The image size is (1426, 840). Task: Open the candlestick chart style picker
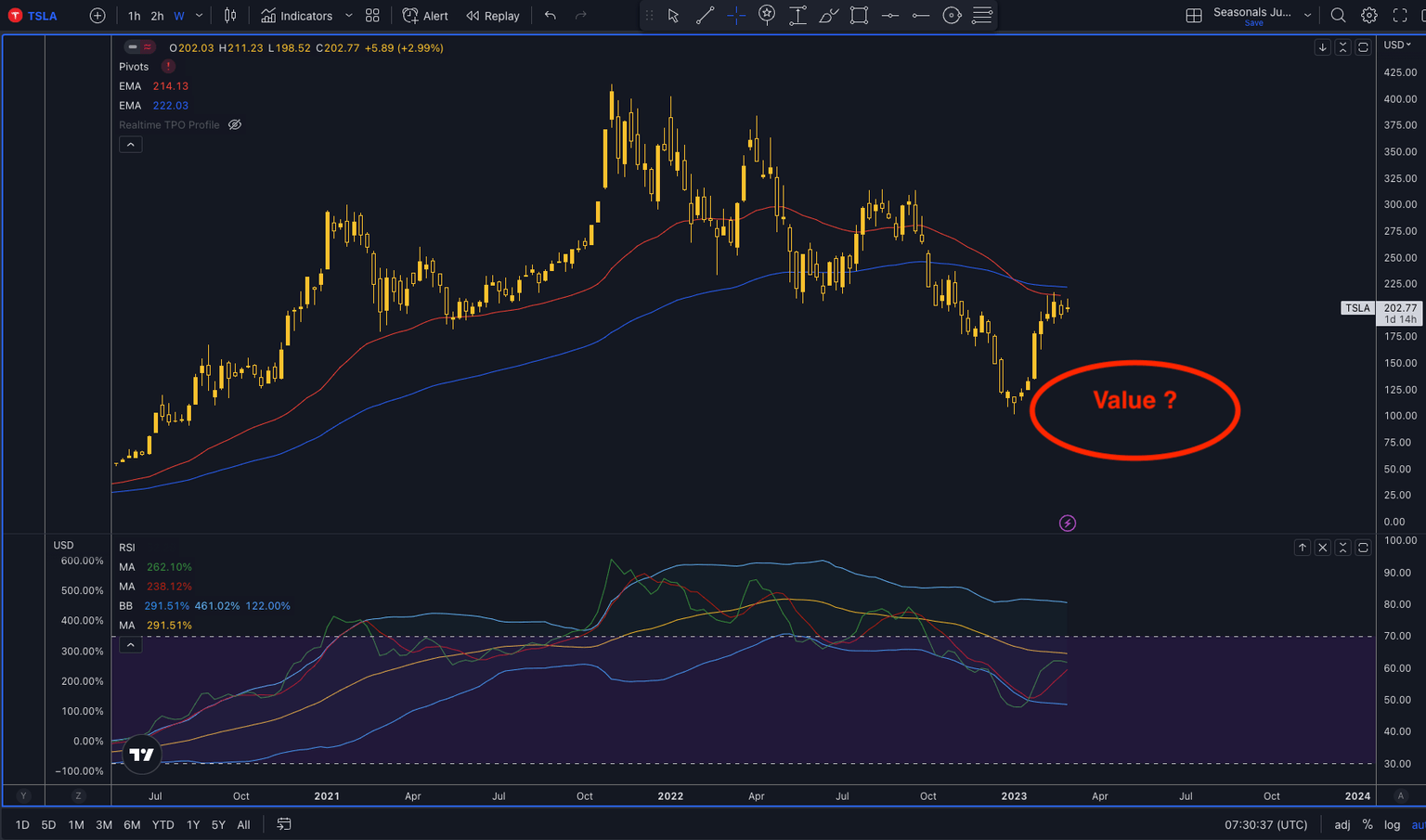tap(230, 16)
